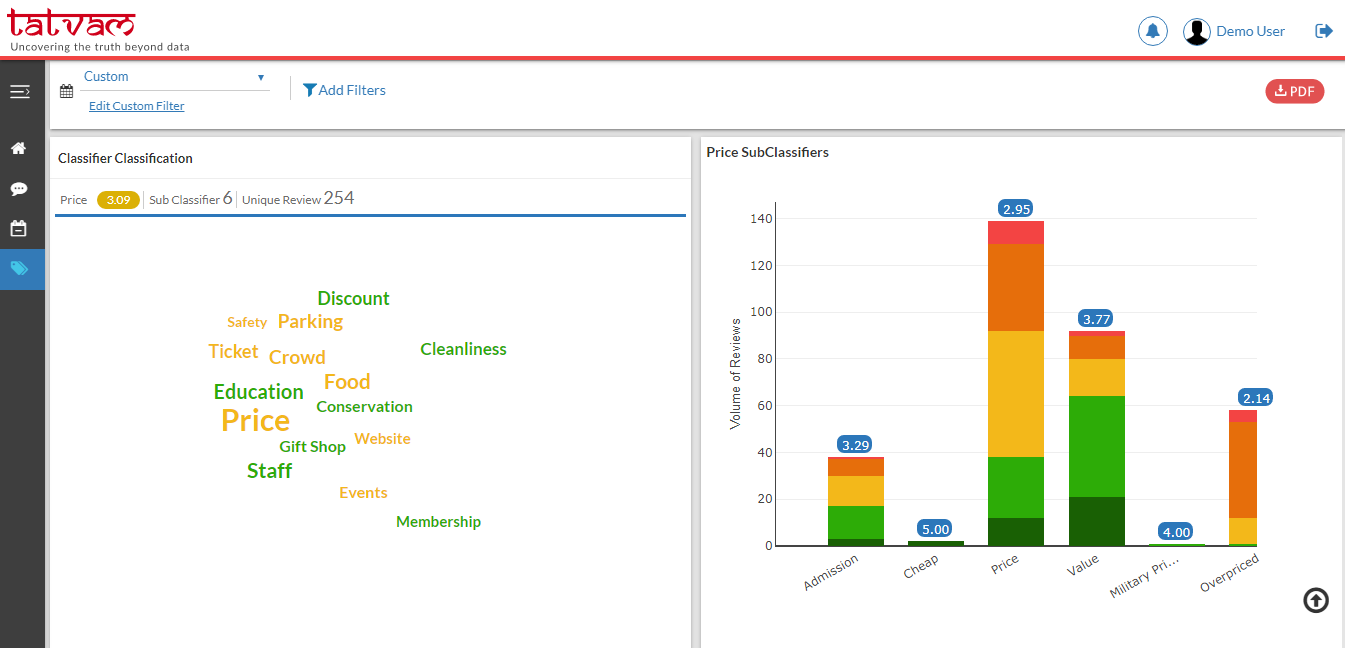Click the Overpriced bar in the chart
The width and height of the screenshot is (1345, 648).
[x=1243, y=478]
